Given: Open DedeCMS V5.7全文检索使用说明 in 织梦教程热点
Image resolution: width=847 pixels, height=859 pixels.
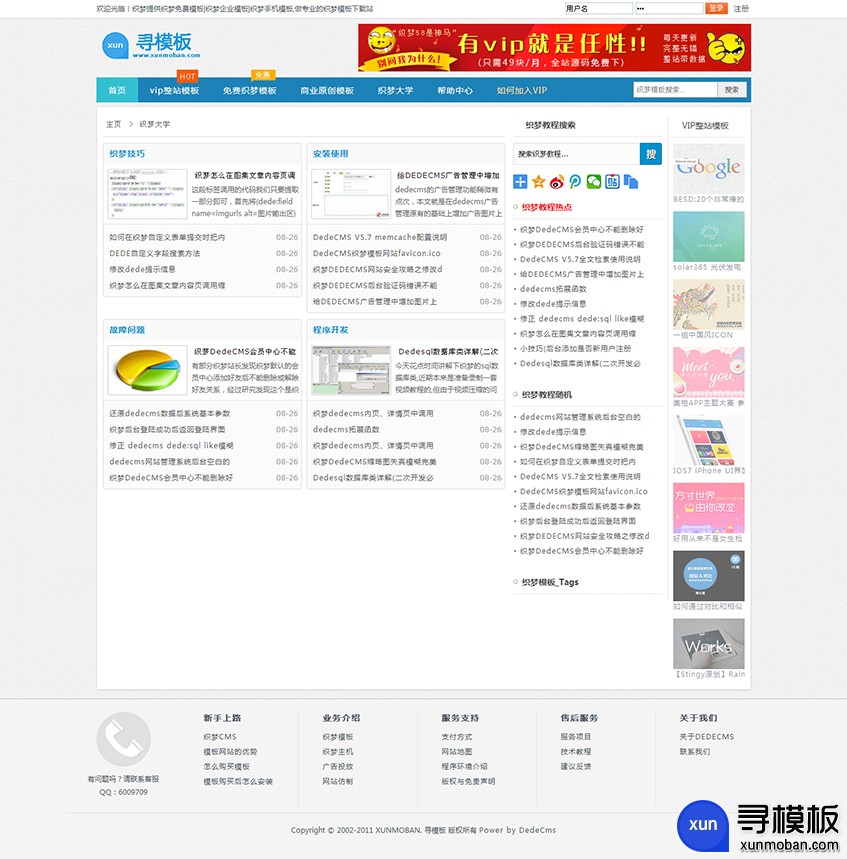Looking at the screenshot, I should point(580,259).
